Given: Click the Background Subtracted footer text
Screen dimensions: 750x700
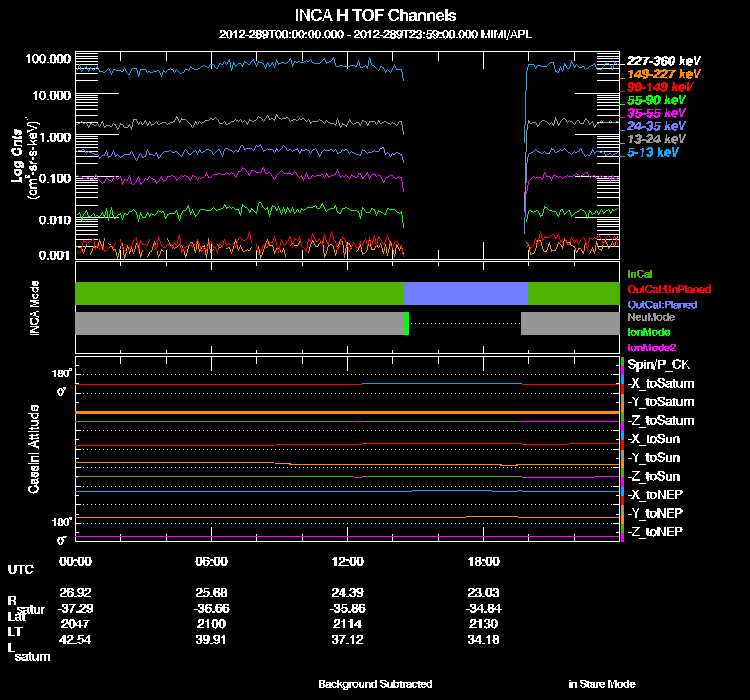Looking at the screenshot, I should point(375,684).
